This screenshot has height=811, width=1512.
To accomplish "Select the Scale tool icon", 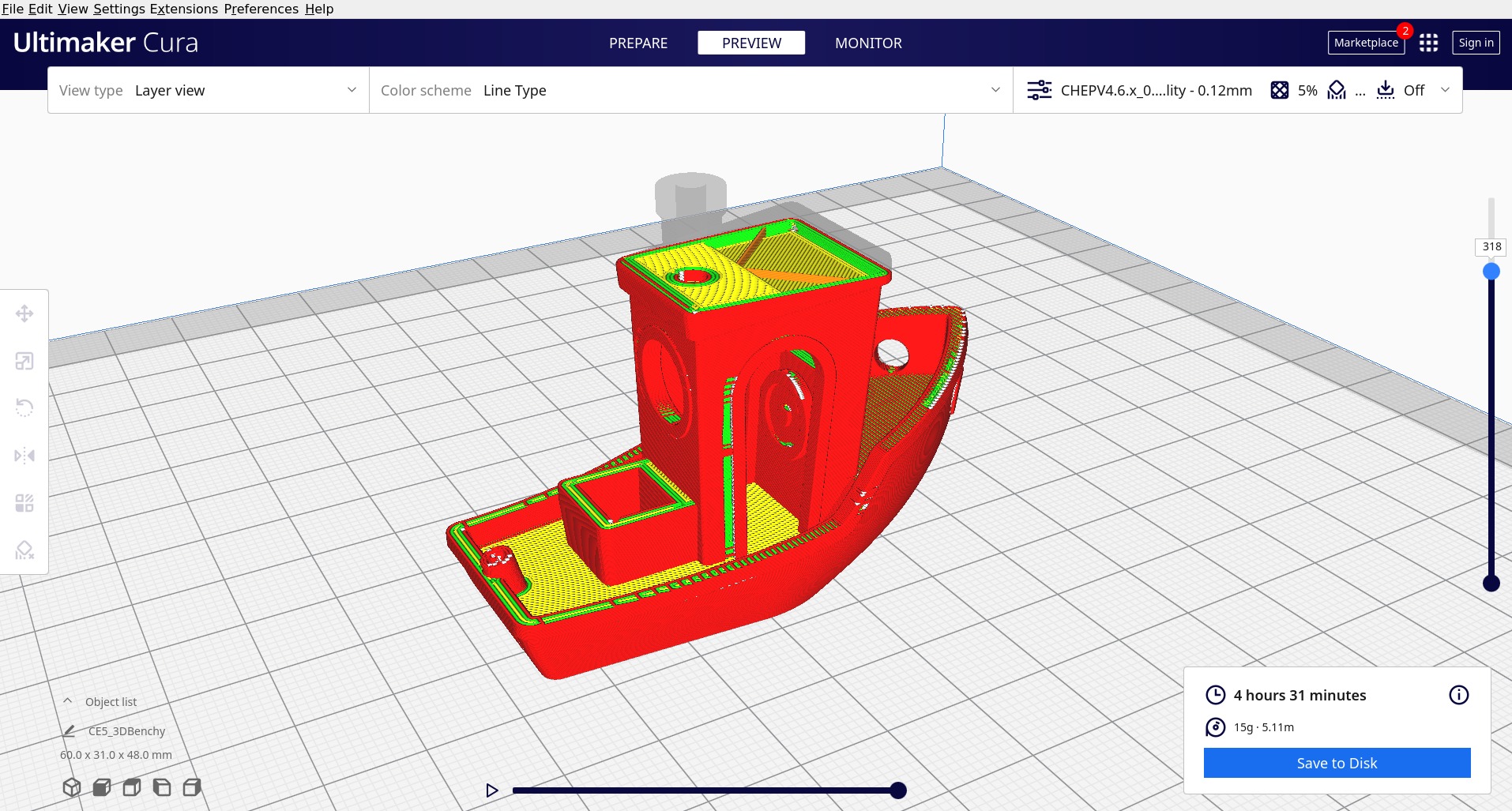I will pos(24,361).
